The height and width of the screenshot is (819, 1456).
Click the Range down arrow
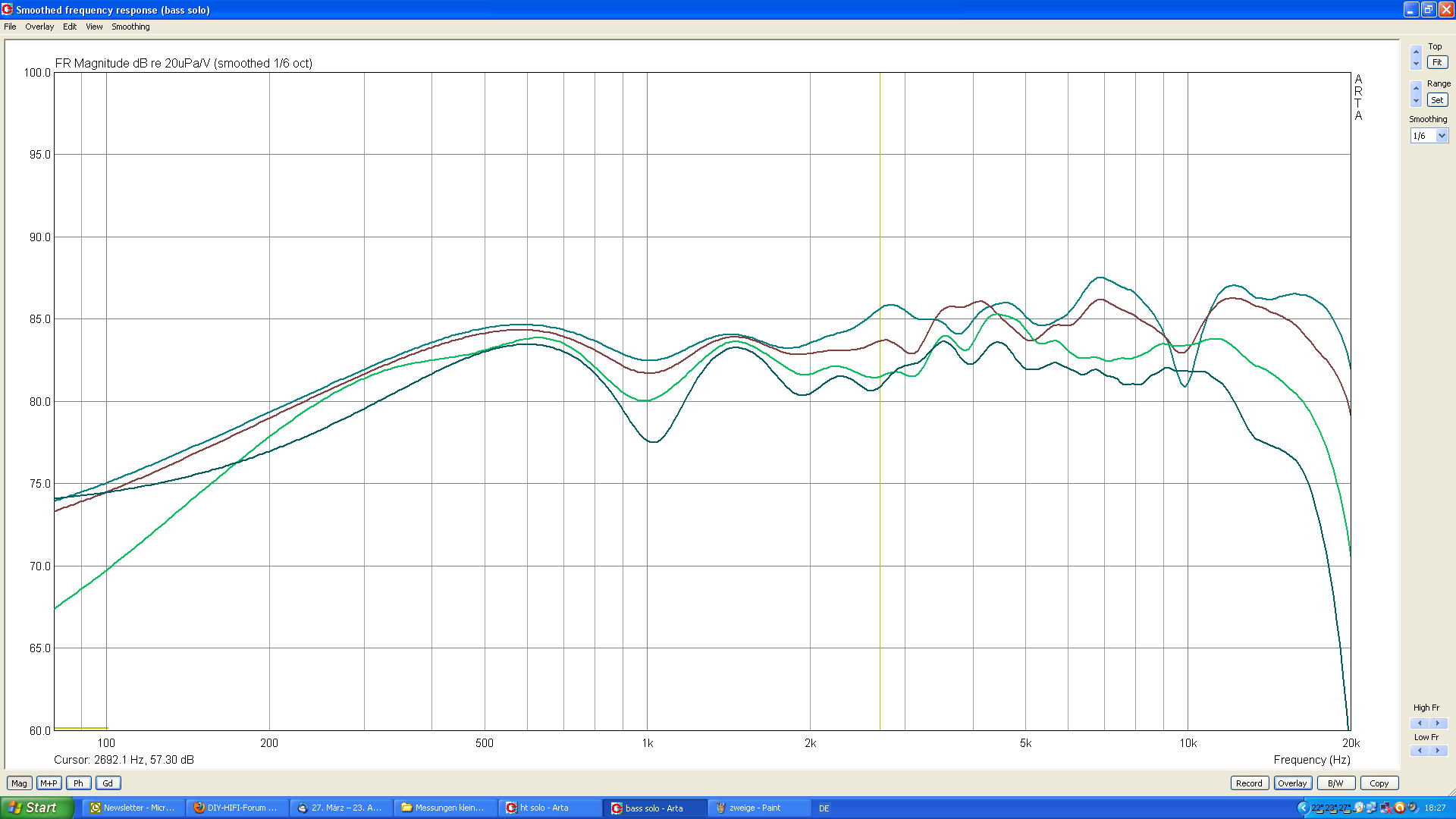point(1416,101)
